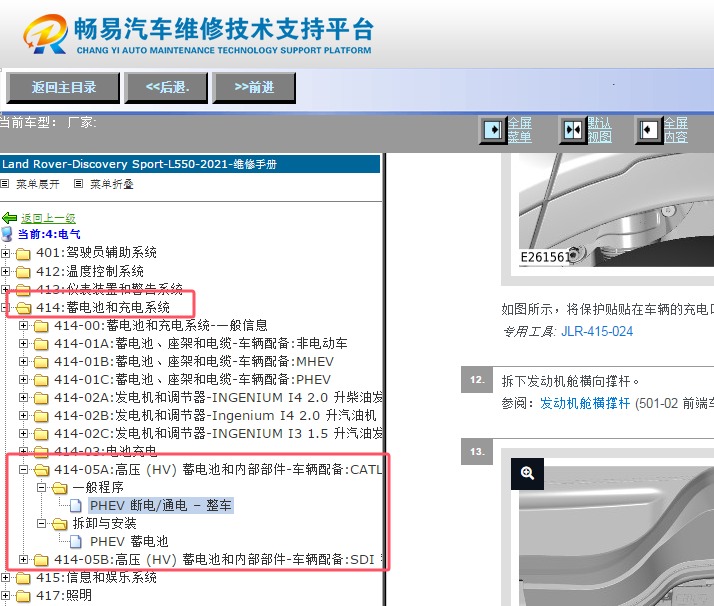
Task: Expand the 412:温度控制系统 node
Action: click(x=5, y=272)
